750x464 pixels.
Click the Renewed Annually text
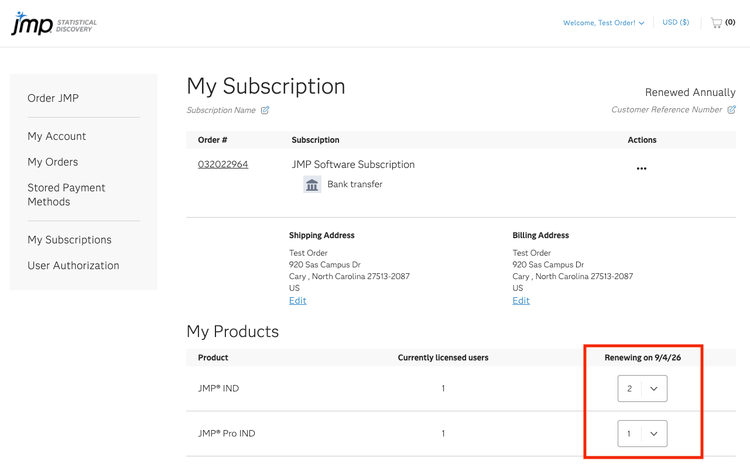(690, 92)
